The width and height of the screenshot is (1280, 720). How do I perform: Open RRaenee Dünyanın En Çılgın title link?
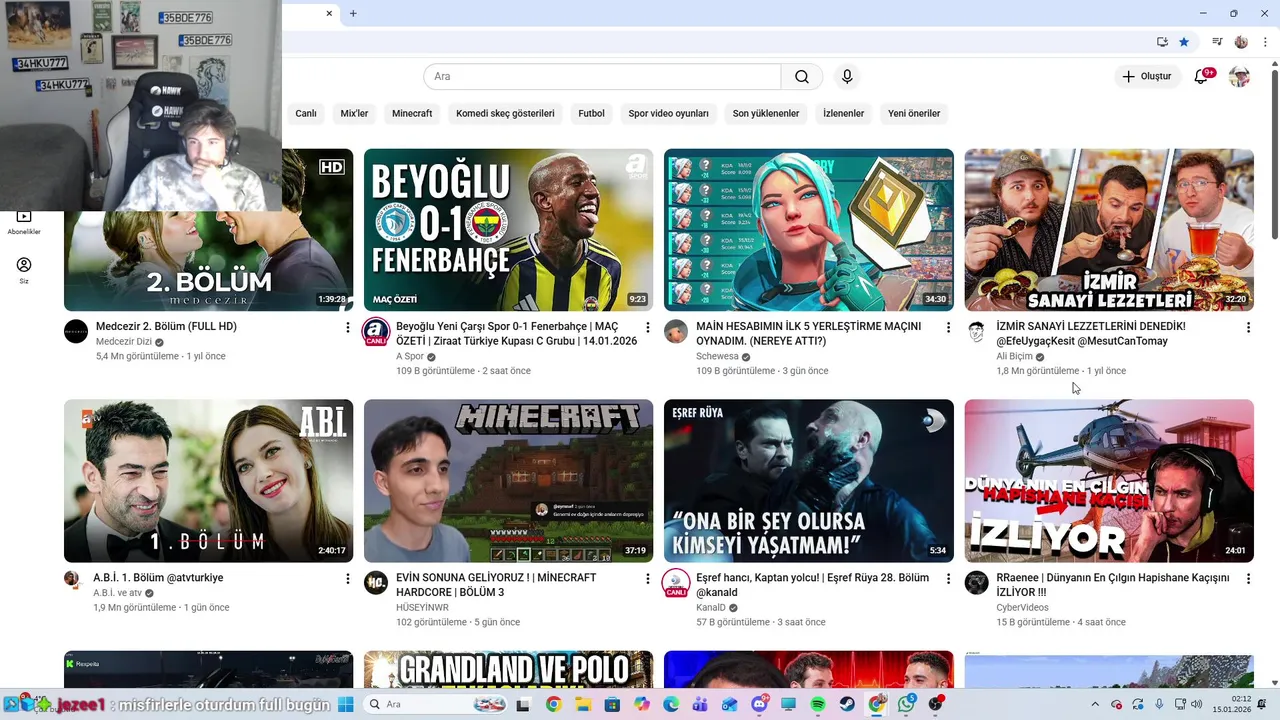coord(1112,585)
